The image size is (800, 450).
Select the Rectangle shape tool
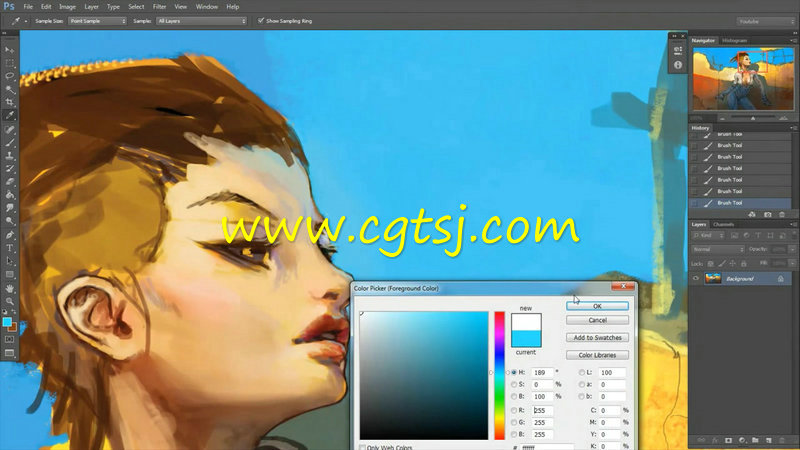pos(9,274)
